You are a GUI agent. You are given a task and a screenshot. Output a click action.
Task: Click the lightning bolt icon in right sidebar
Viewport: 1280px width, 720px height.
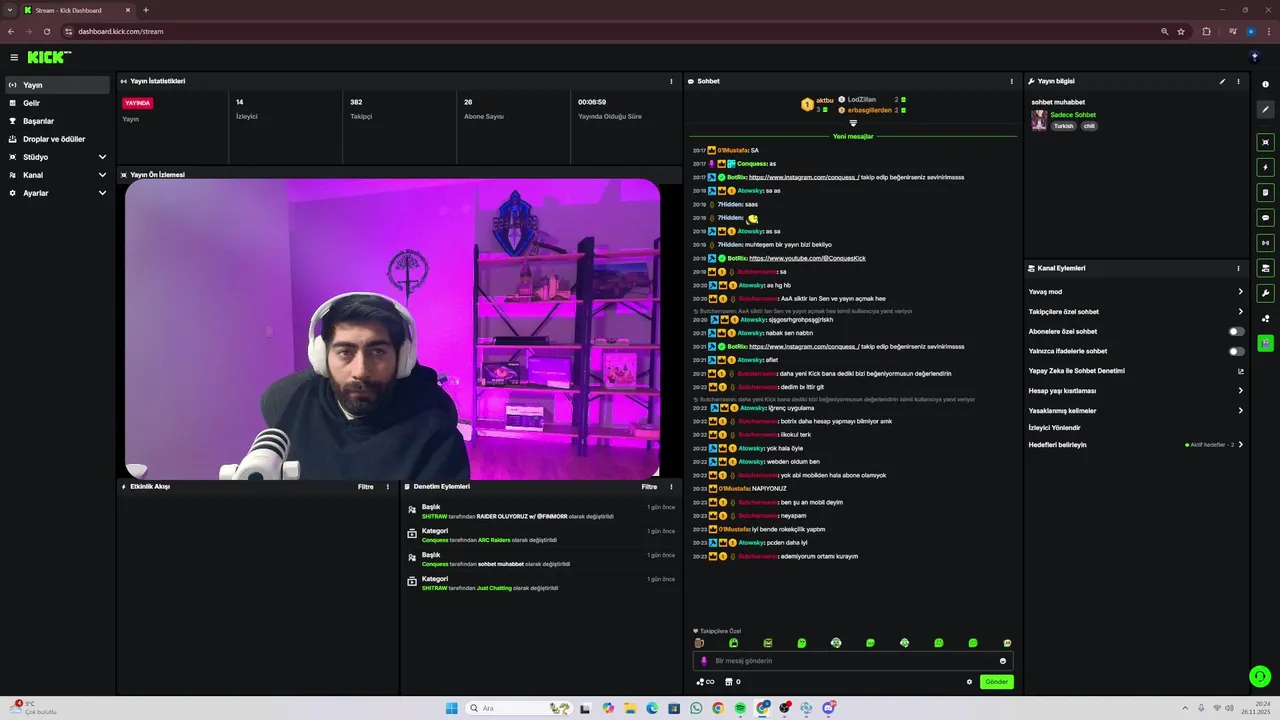tap(1265, 167)
